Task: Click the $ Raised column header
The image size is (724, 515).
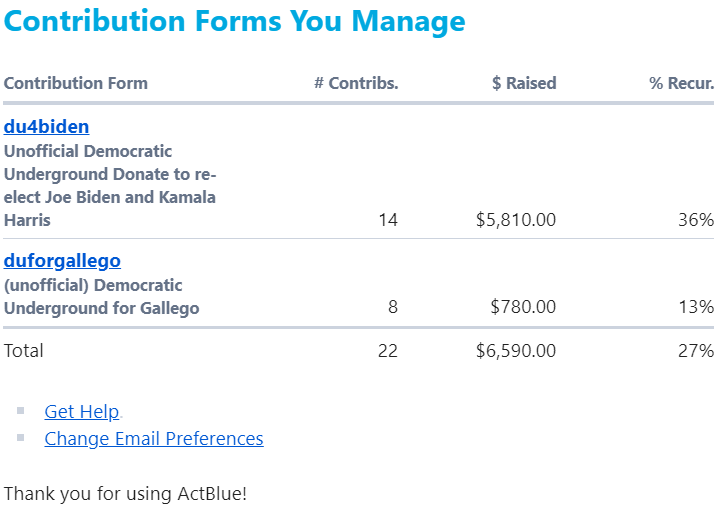Action: coord(524,83)
